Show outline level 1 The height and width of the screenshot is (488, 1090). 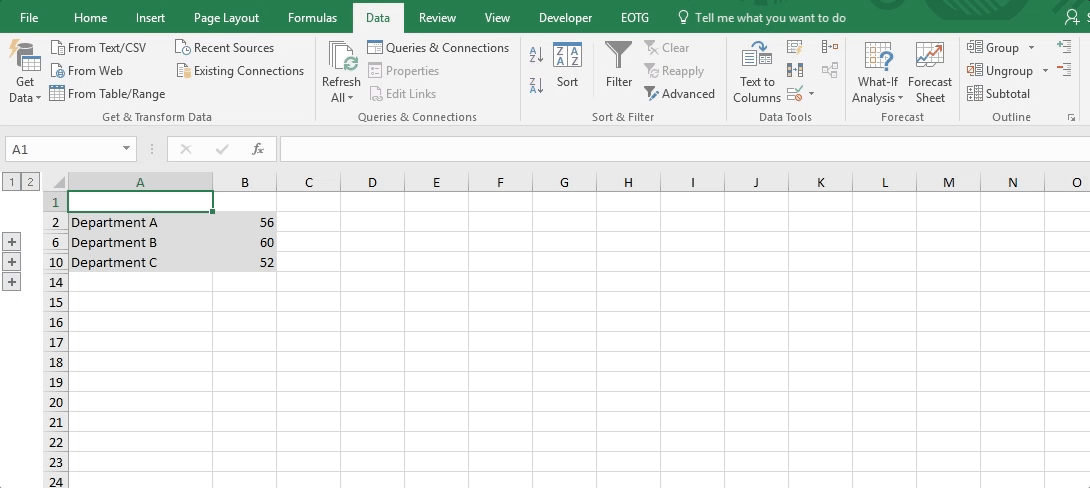pos(12,182)
